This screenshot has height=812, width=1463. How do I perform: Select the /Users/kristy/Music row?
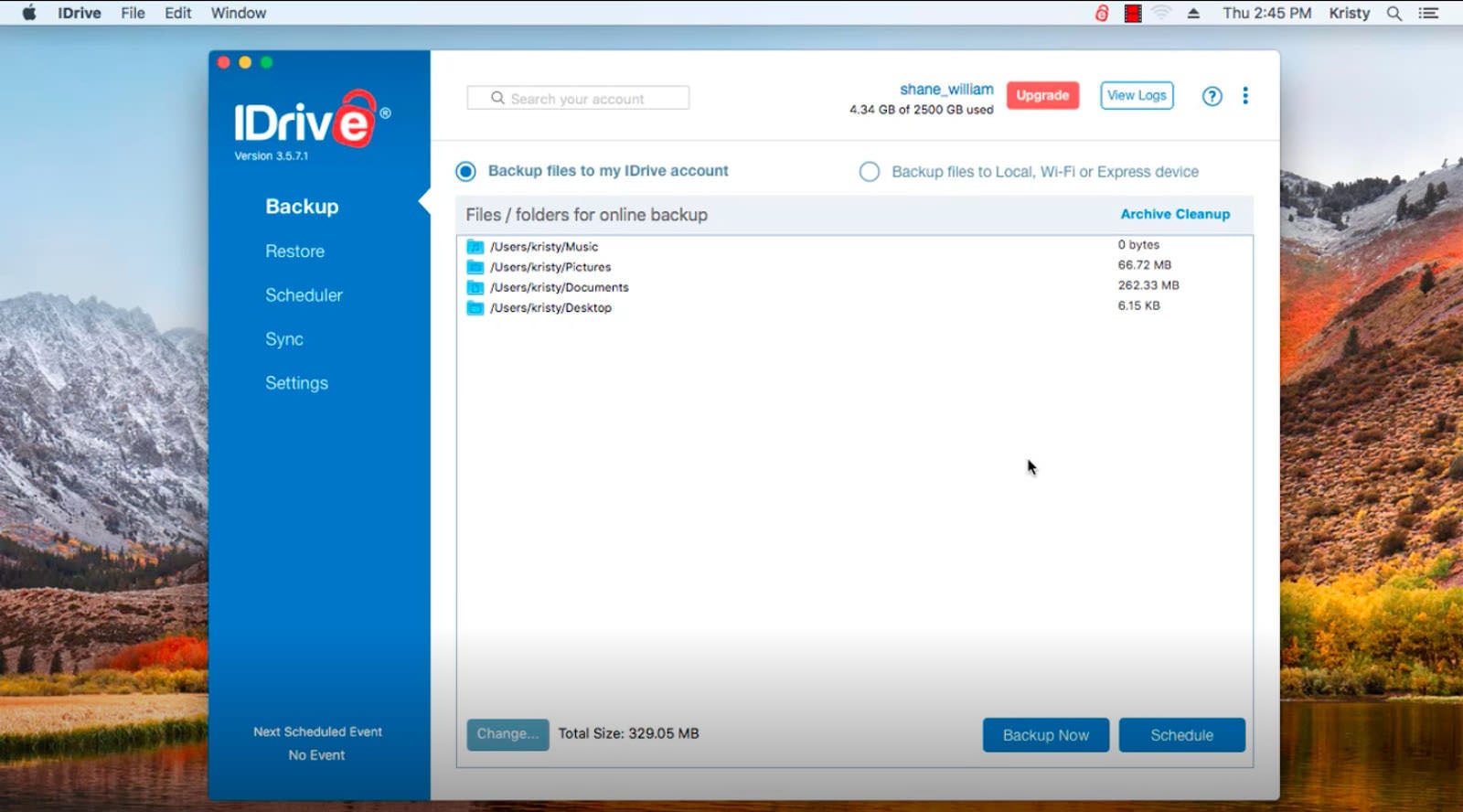click(855, 247)
